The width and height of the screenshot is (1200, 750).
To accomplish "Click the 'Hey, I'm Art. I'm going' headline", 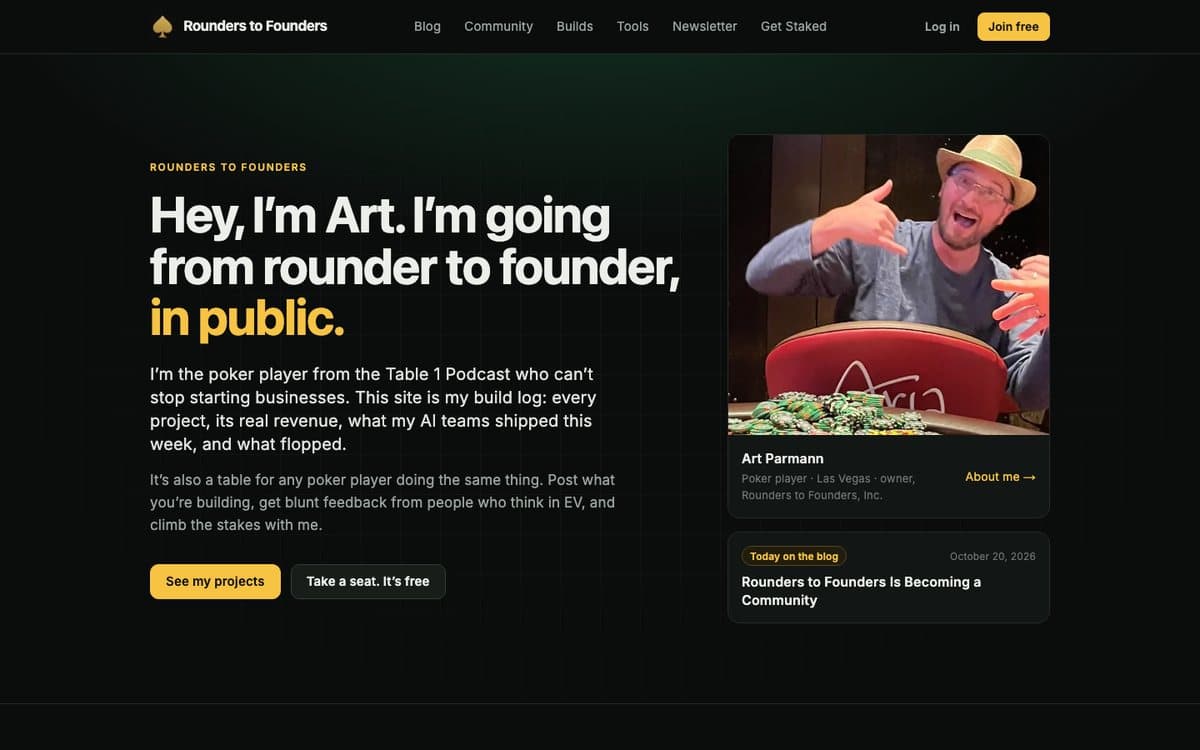I will [380, 216].
